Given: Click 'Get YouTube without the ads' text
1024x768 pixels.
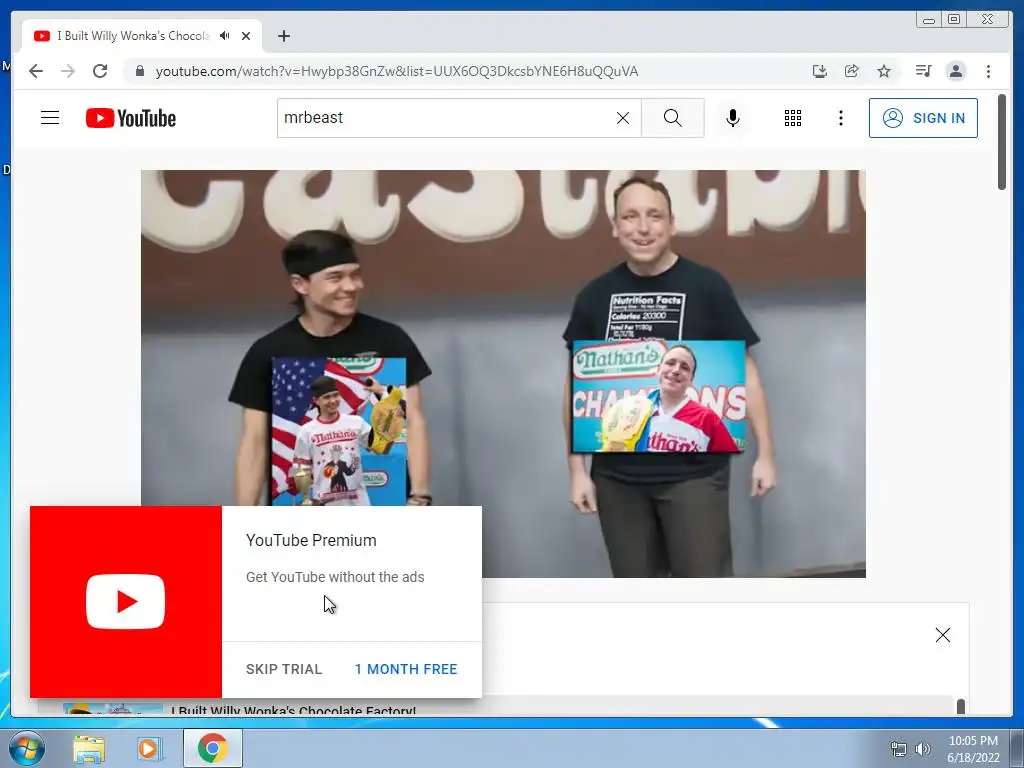Looking at the screenshot, I should click(335, 577).
